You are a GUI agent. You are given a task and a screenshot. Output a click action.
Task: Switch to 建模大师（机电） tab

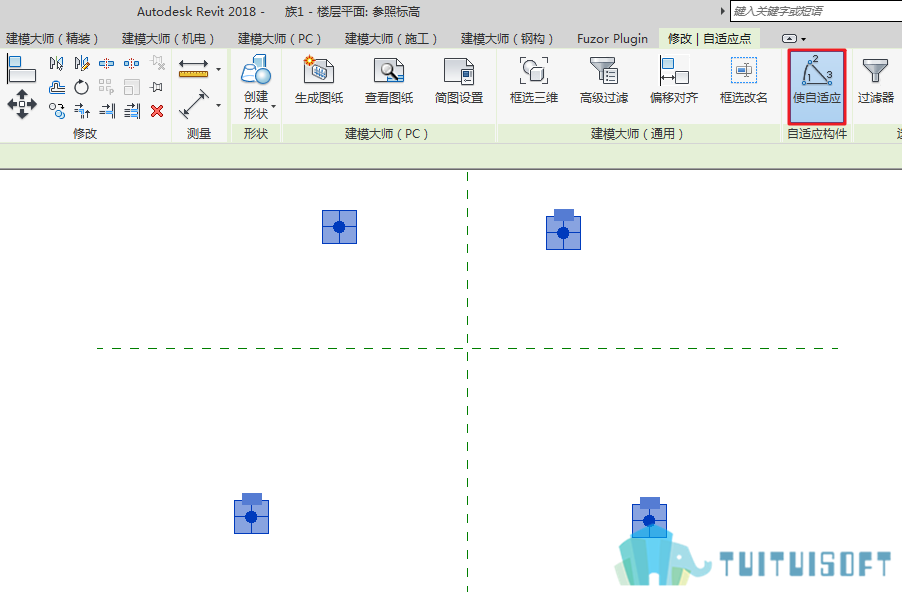168,39
